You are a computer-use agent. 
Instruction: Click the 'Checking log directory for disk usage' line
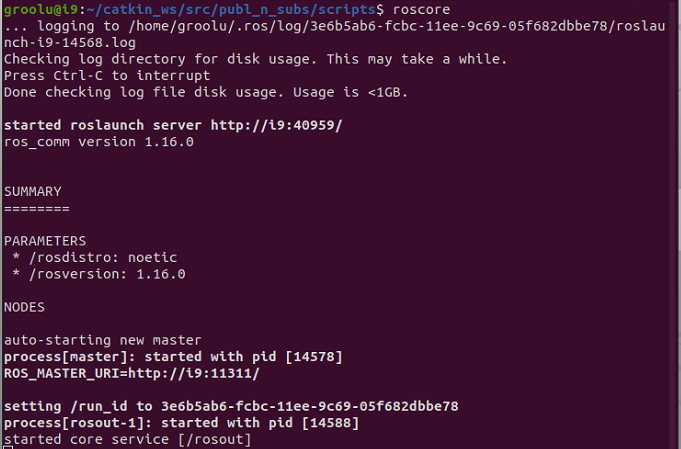pyautogui.click(x=255, y=59)
